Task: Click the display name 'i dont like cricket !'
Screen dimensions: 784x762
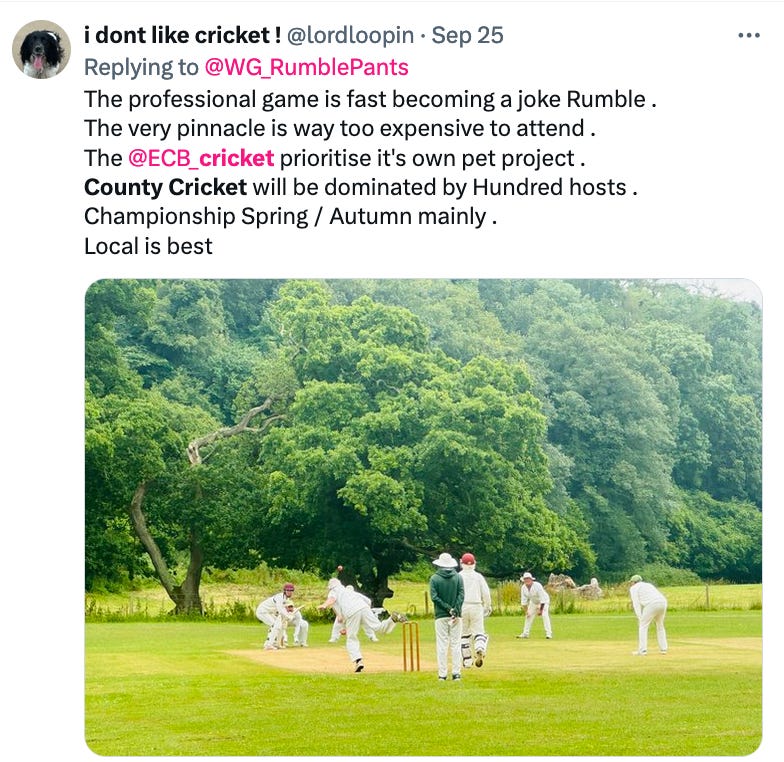Action: 182,36
